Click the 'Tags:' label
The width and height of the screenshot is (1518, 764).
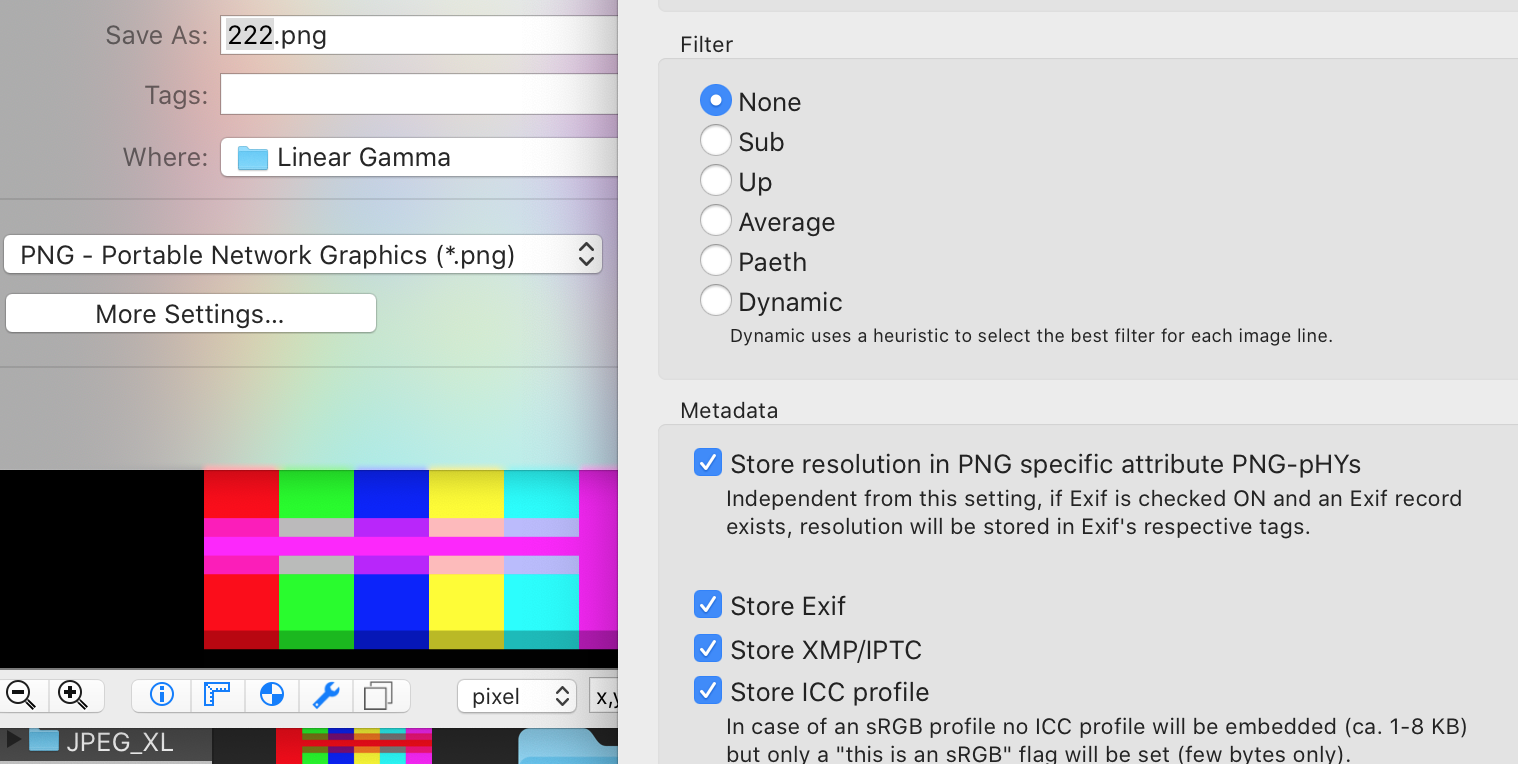coord(176,95)
